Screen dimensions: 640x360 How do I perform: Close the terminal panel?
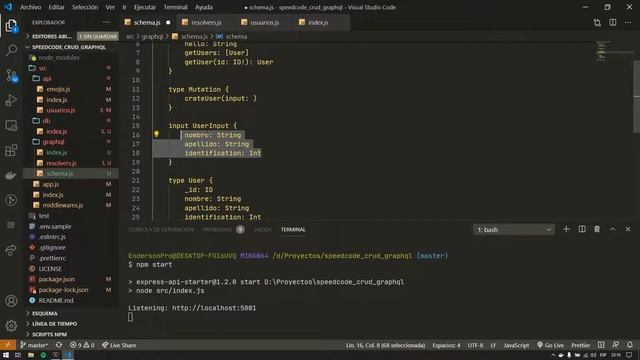coord(628,229)
